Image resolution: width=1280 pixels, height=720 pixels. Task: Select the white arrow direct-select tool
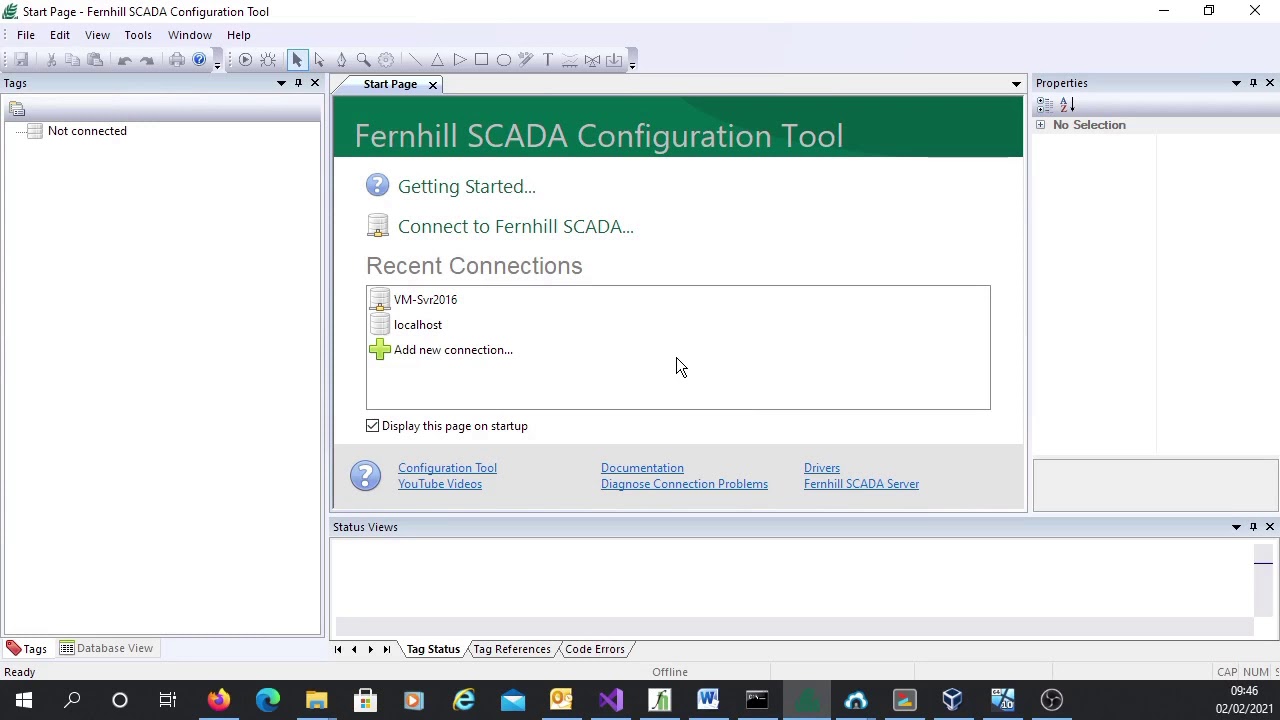click(x=319, y=60)
